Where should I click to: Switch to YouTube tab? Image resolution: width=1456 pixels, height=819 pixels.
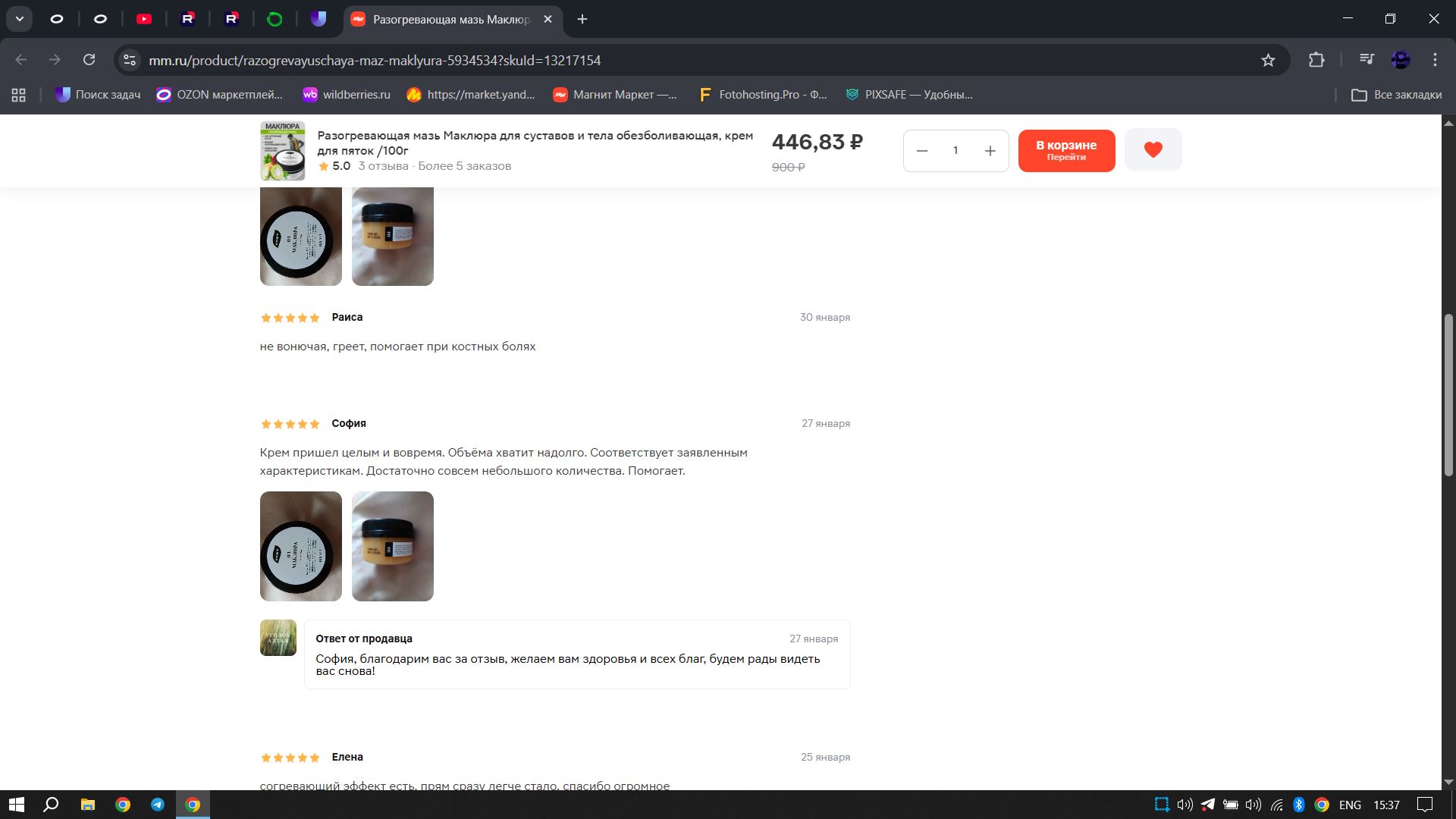click(x=144, y=19)
